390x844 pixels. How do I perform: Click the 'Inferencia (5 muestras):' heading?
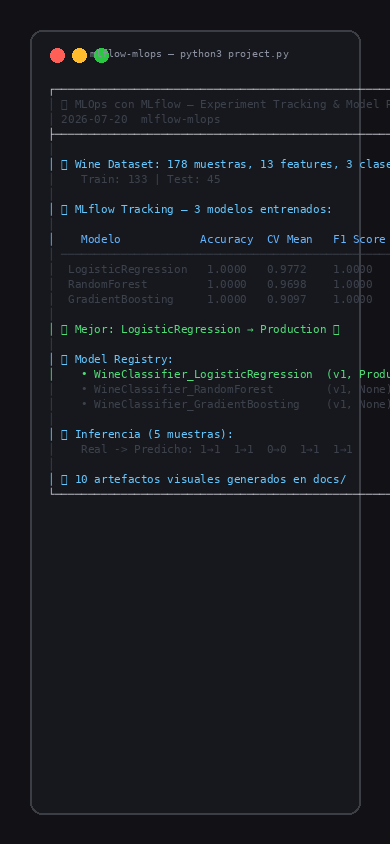pos(154,434)
